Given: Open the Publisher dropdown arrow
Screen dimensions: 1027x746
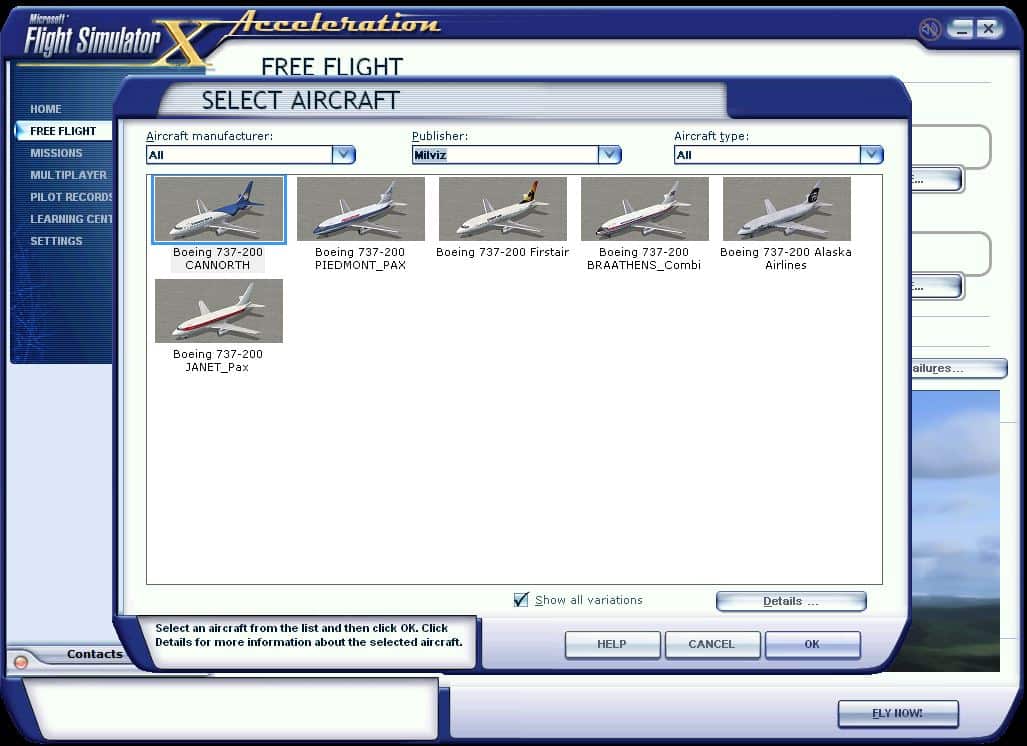Looking at the screenshot, I should (x=610, y=154).
